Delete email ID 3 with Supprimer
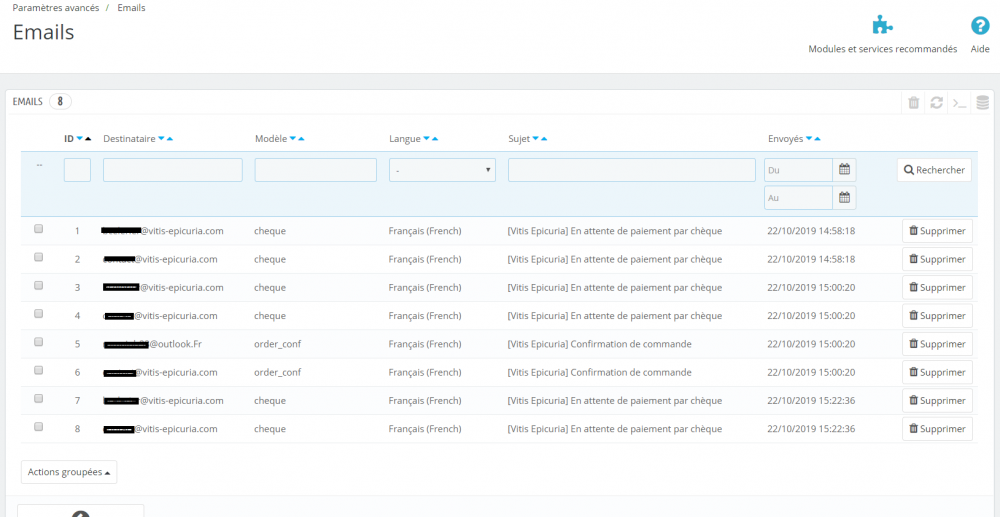This screenshot has height=517, width=1000. [938, 288]
